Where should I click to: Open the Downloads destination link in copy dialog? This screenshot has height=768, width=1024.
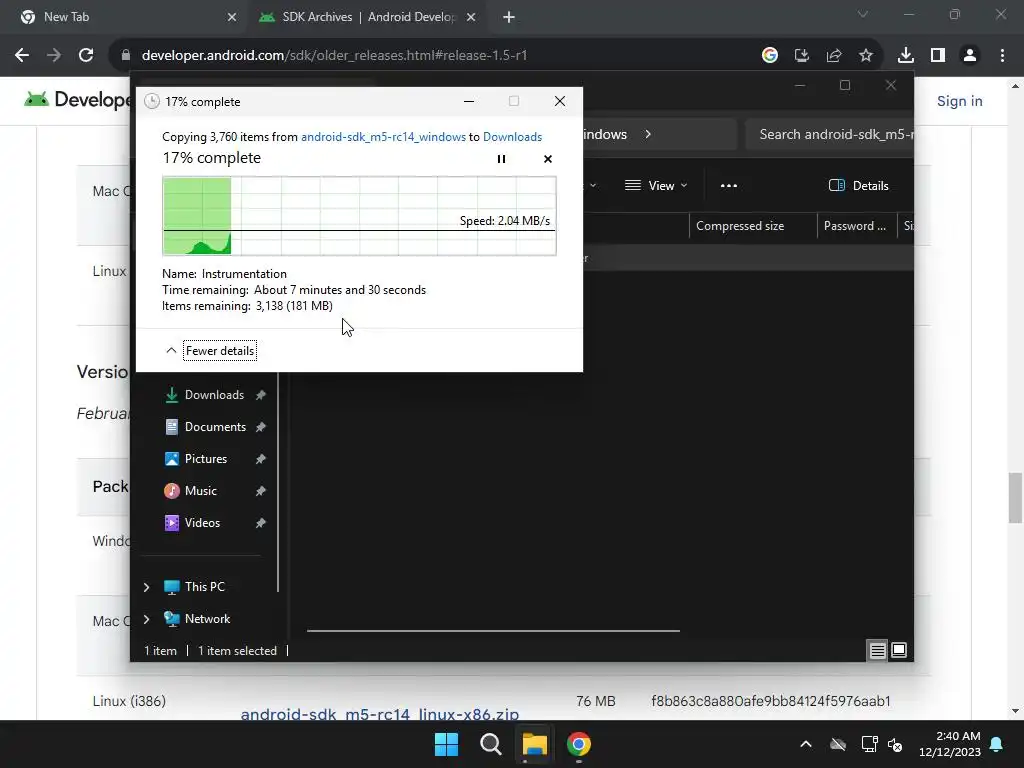(512, 136)
